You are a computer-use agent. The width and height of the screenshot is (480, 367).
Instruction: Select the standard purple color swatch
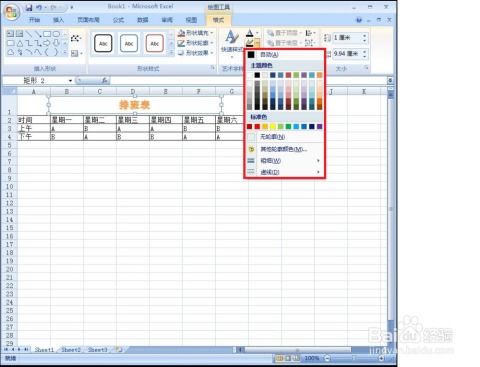coord(319,127)
